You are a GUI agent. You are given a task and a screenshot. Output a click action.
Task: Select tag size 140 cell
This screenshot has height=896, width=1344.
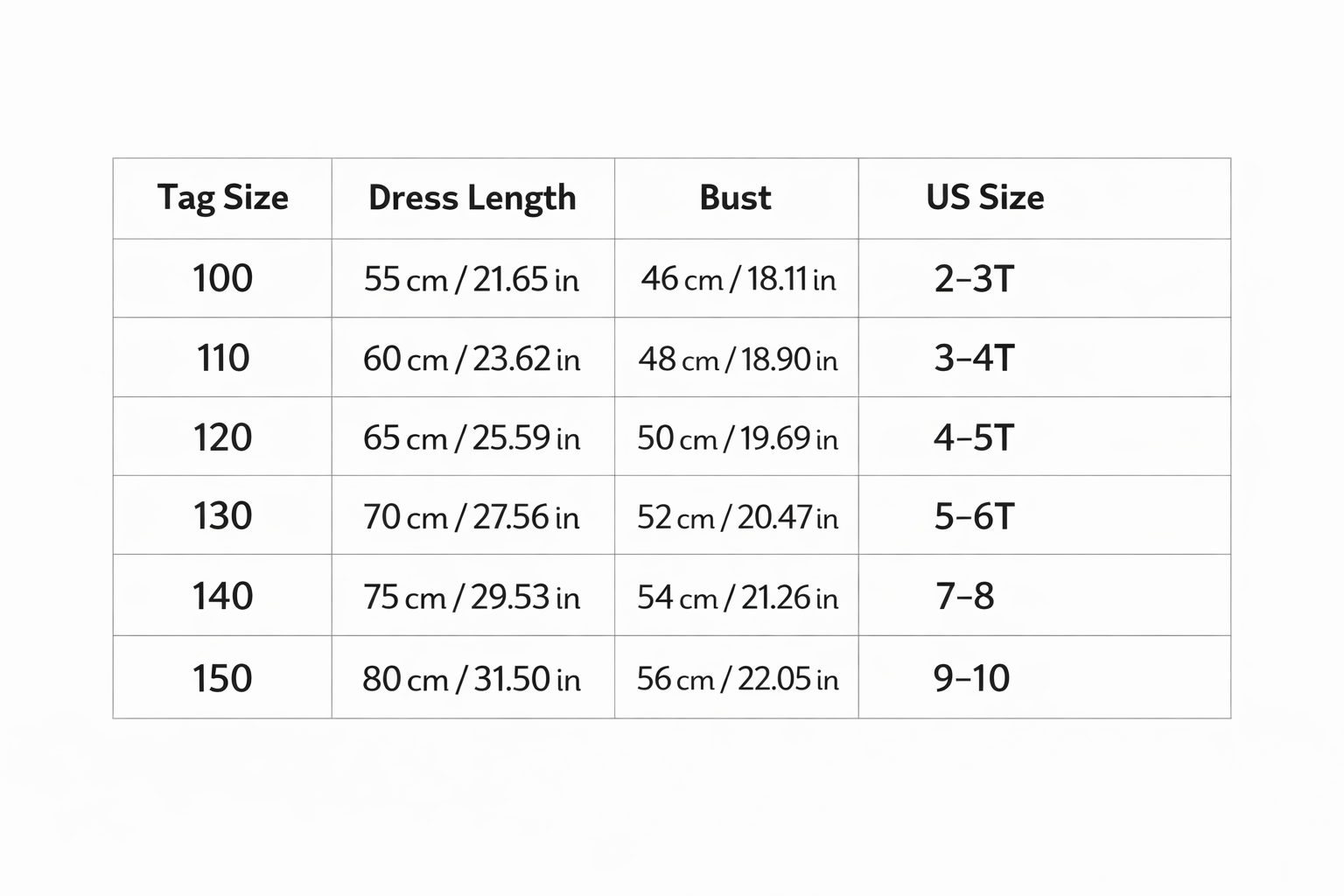coord(222,597)
